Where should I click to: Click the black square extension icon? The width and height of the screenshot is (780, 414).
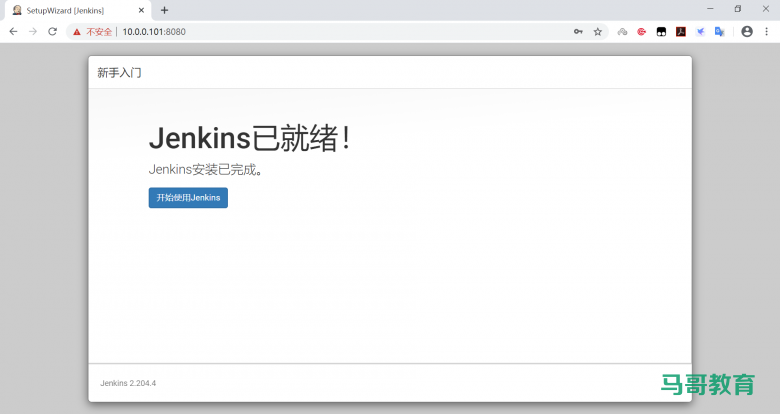click(x=661, y=32)
